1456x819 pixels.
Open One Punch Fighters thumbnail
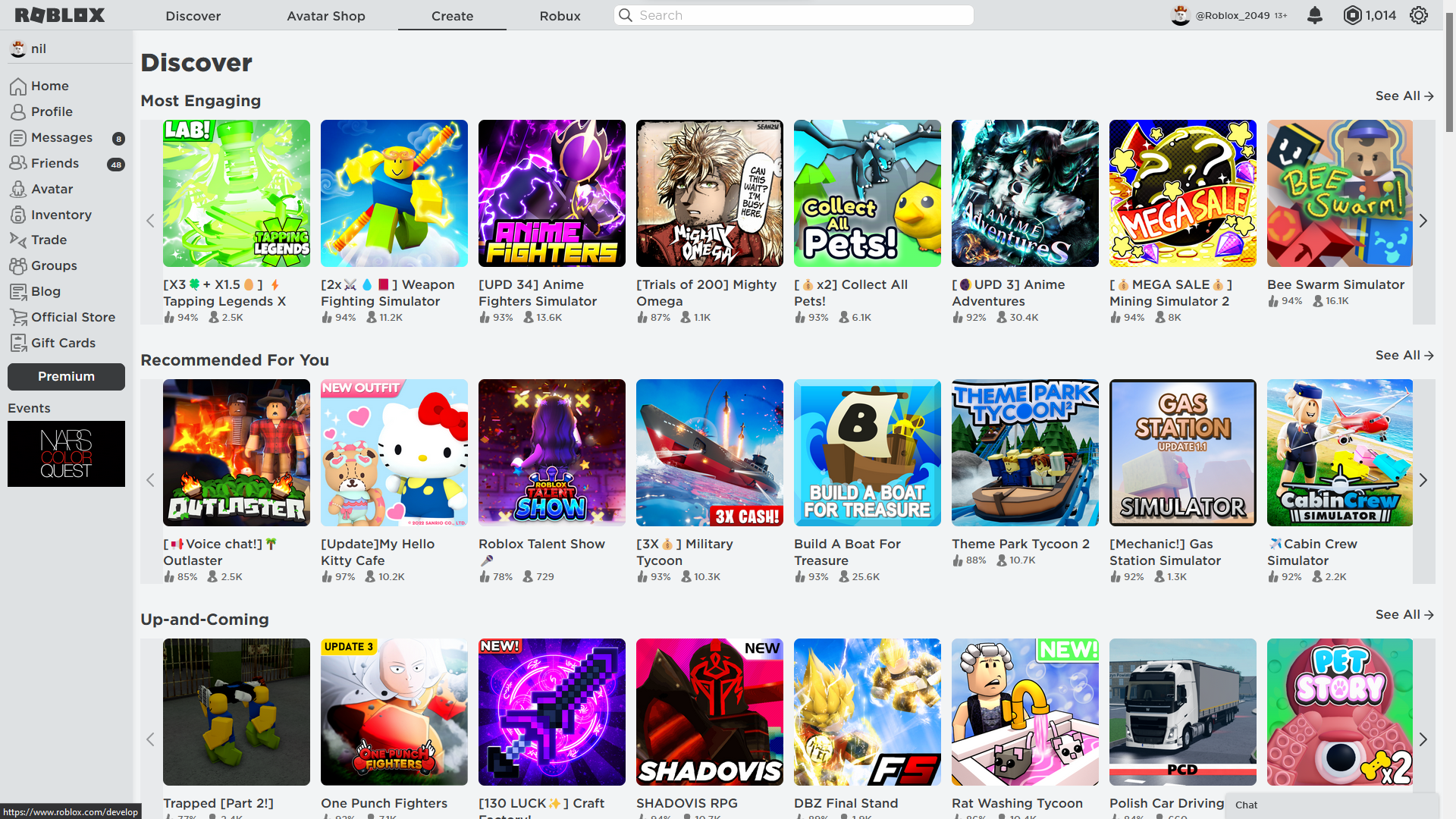pos(394,712)
